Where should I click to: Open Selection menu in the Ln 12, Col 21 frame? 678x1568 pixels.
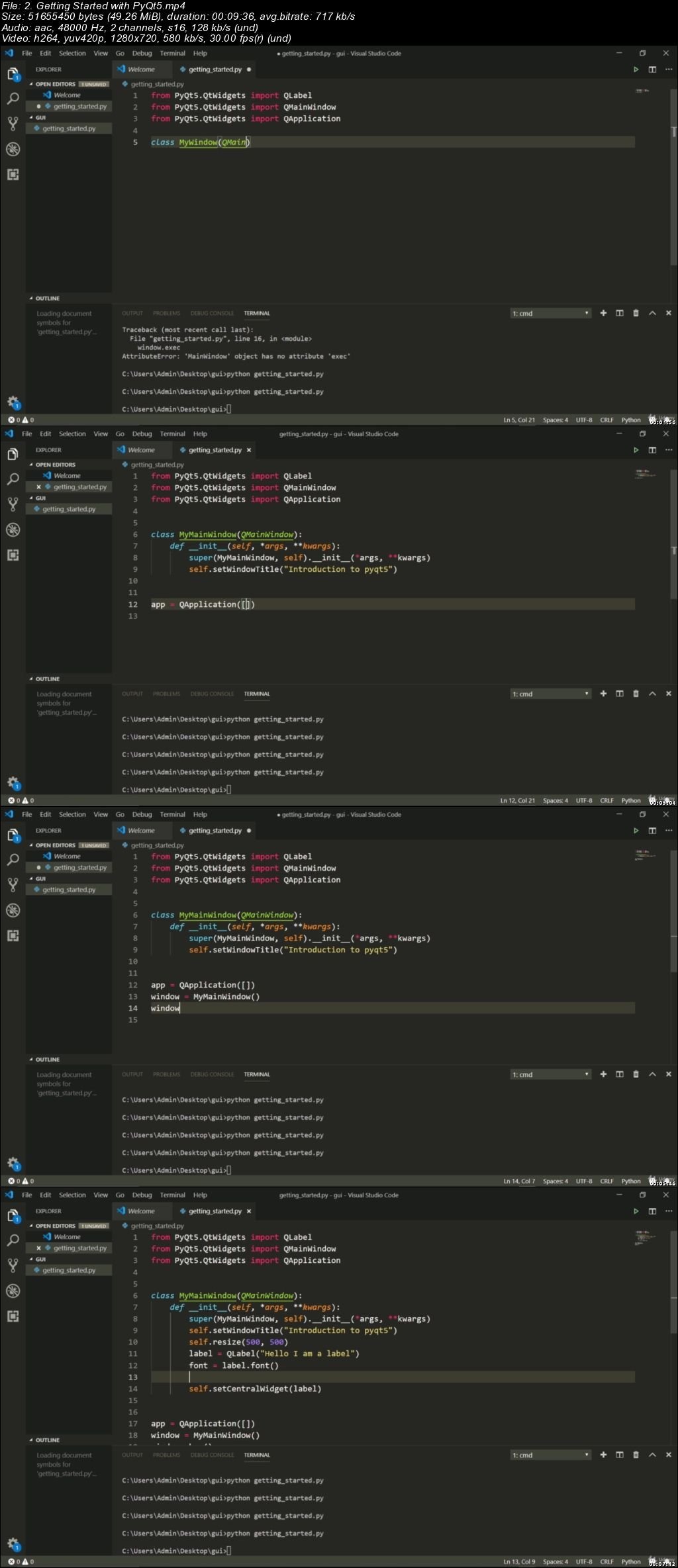click(72, 434)
